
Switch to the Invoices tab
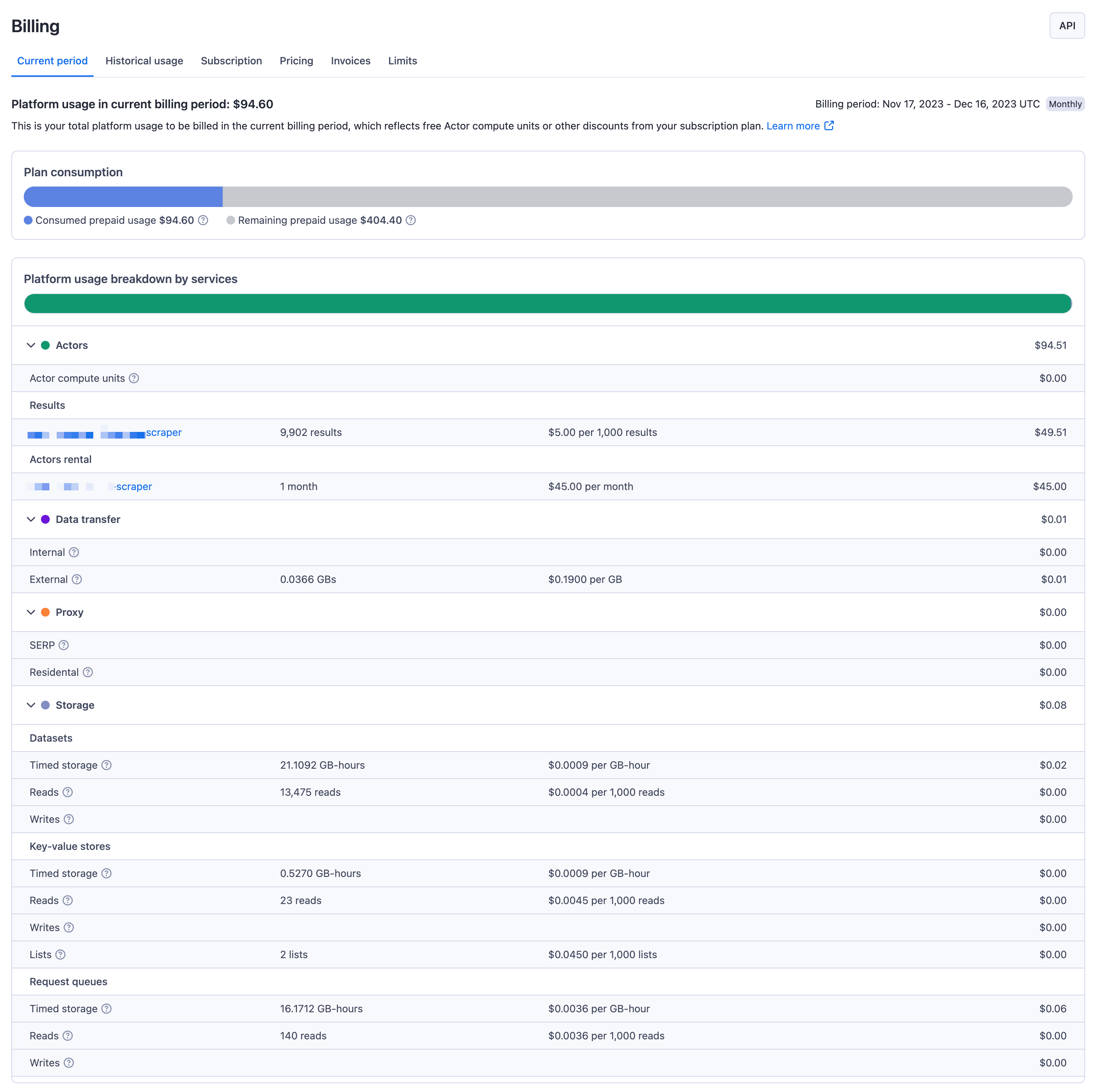[350, 61]
